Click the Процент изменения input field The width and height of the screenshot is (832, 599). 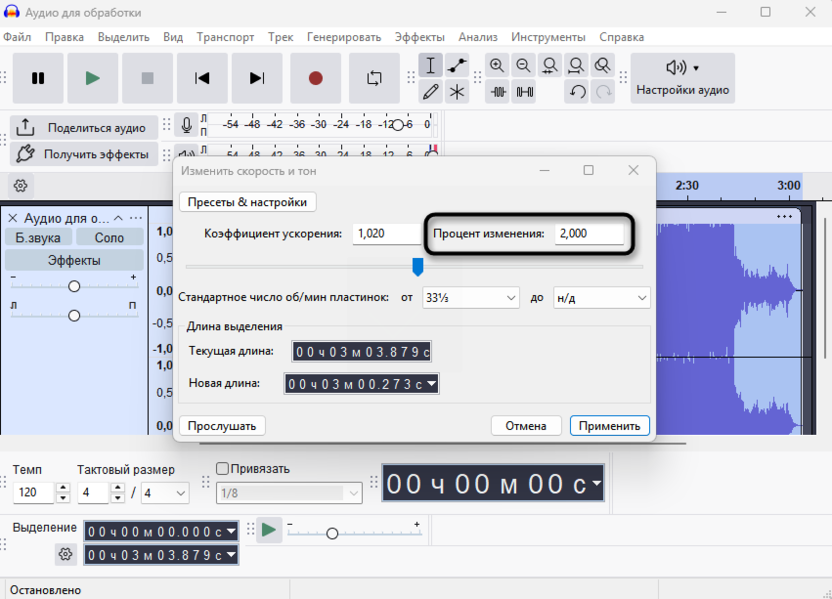tap(589, 233)
